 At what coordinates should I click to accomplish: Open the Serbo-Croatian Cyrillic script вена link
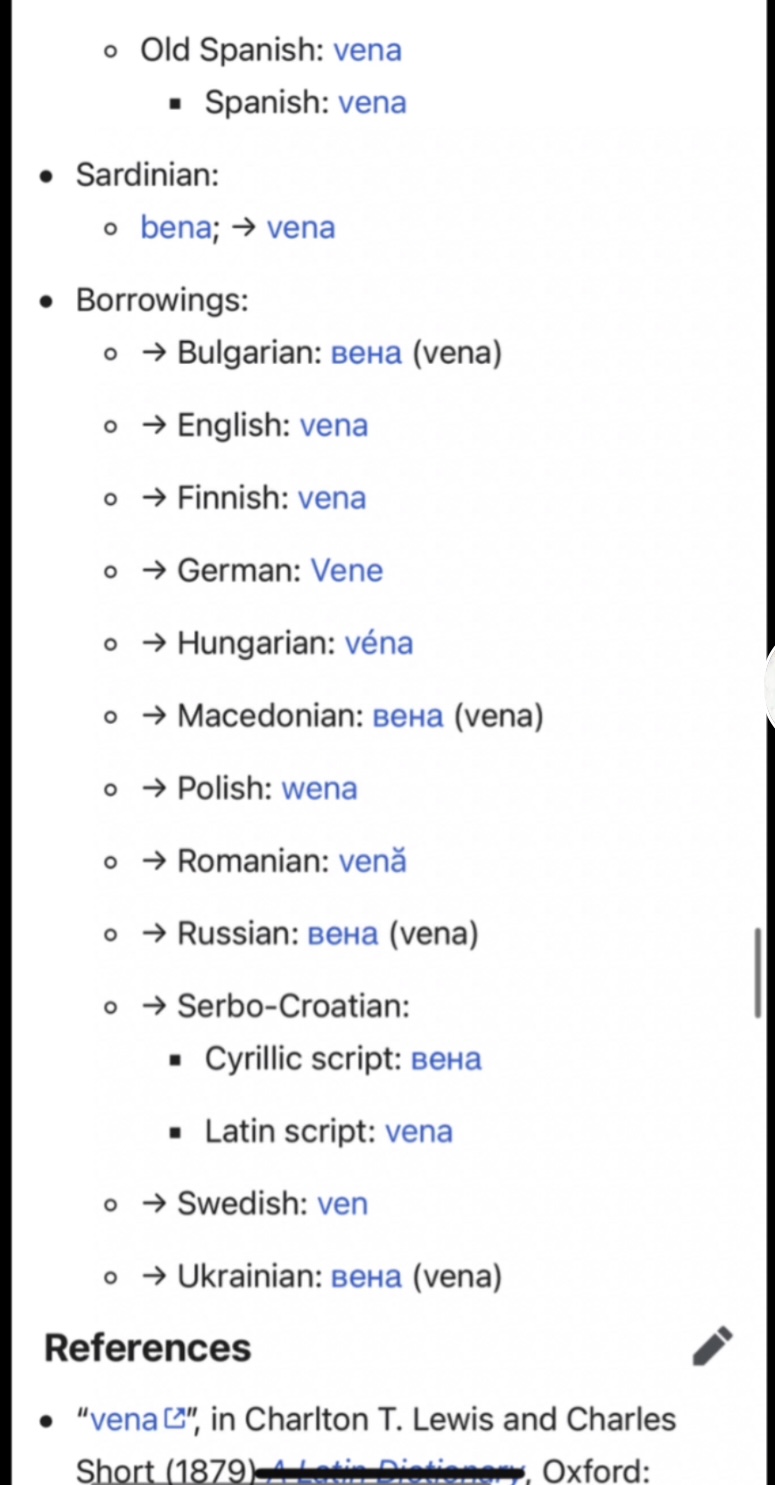point(446,1059)
